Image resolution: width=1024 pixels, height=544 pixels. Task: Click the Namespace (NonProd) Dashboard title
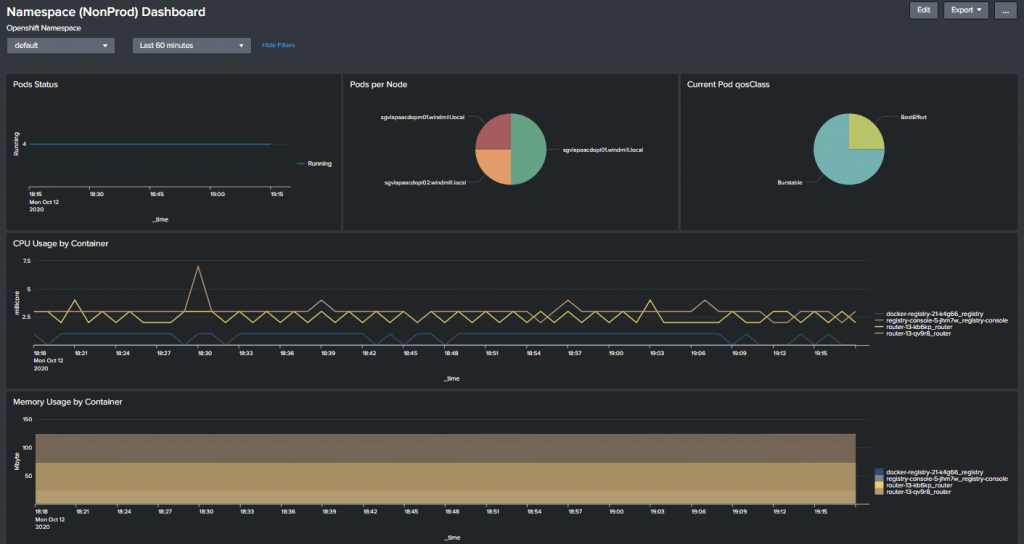point(106,12)
